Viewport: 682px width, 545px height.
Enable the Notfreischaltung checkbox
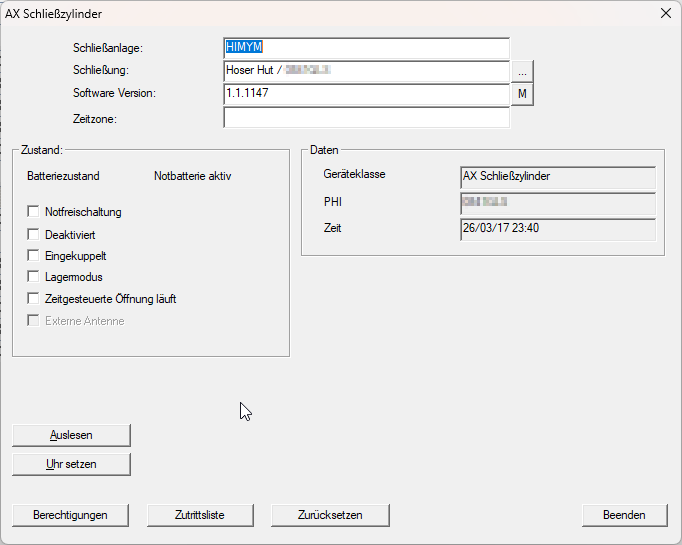click(34, 212)
